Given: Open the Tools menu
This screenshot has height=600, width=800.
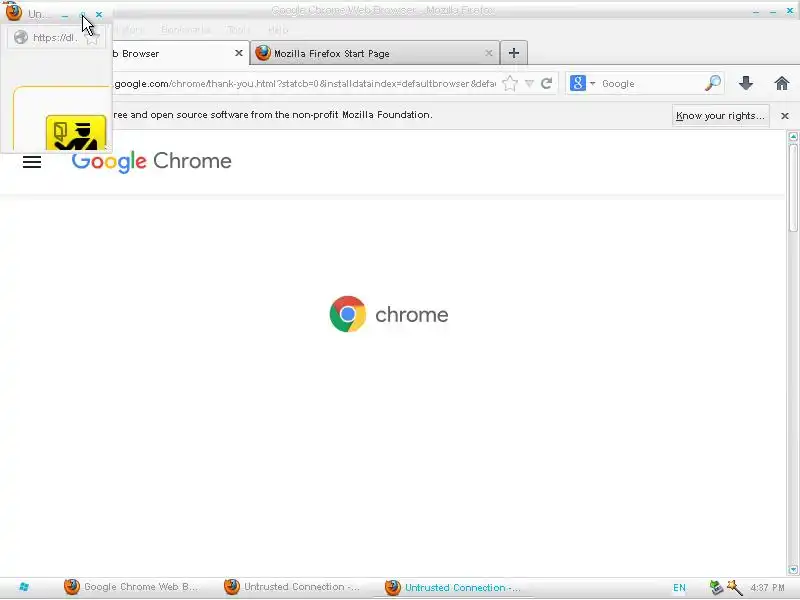Looking at the screenshot, I should click(x=238, y=30).
